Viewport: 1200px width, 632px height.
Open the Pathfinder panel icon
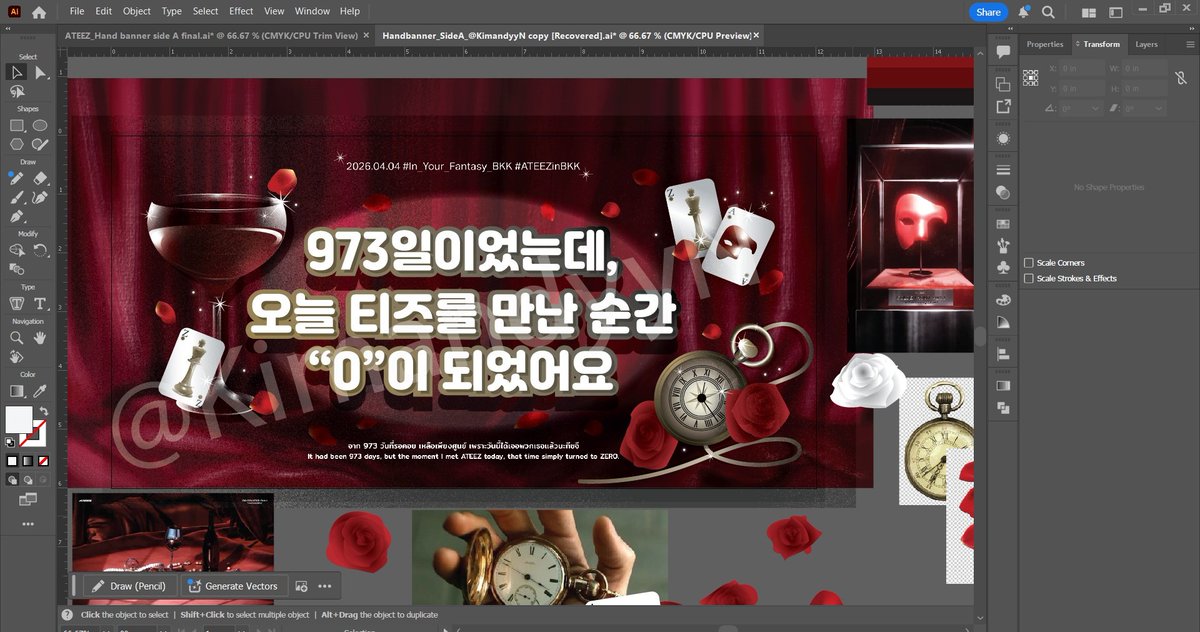coord(1003,408)
